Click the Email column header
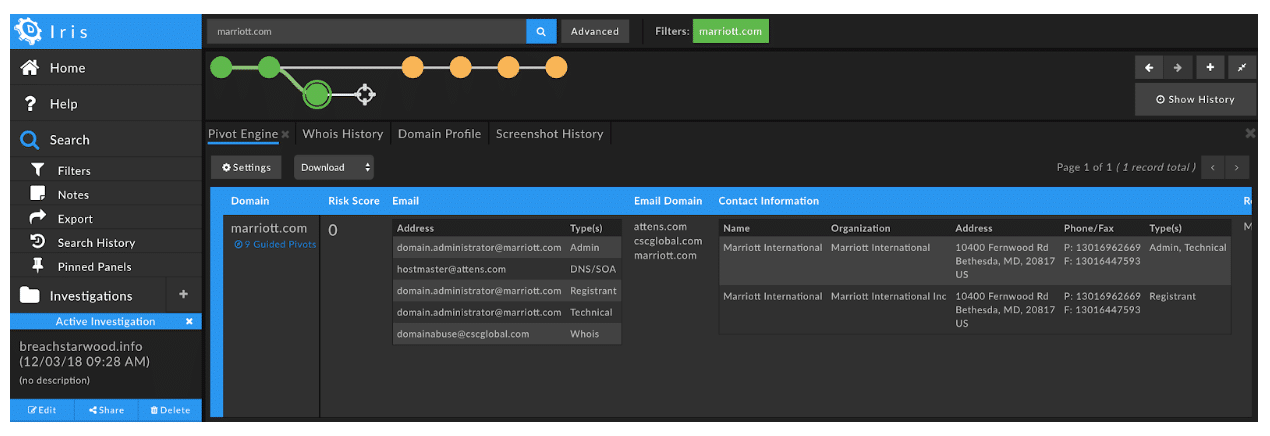Screen dimensions: 1270x436 point(405,201)
